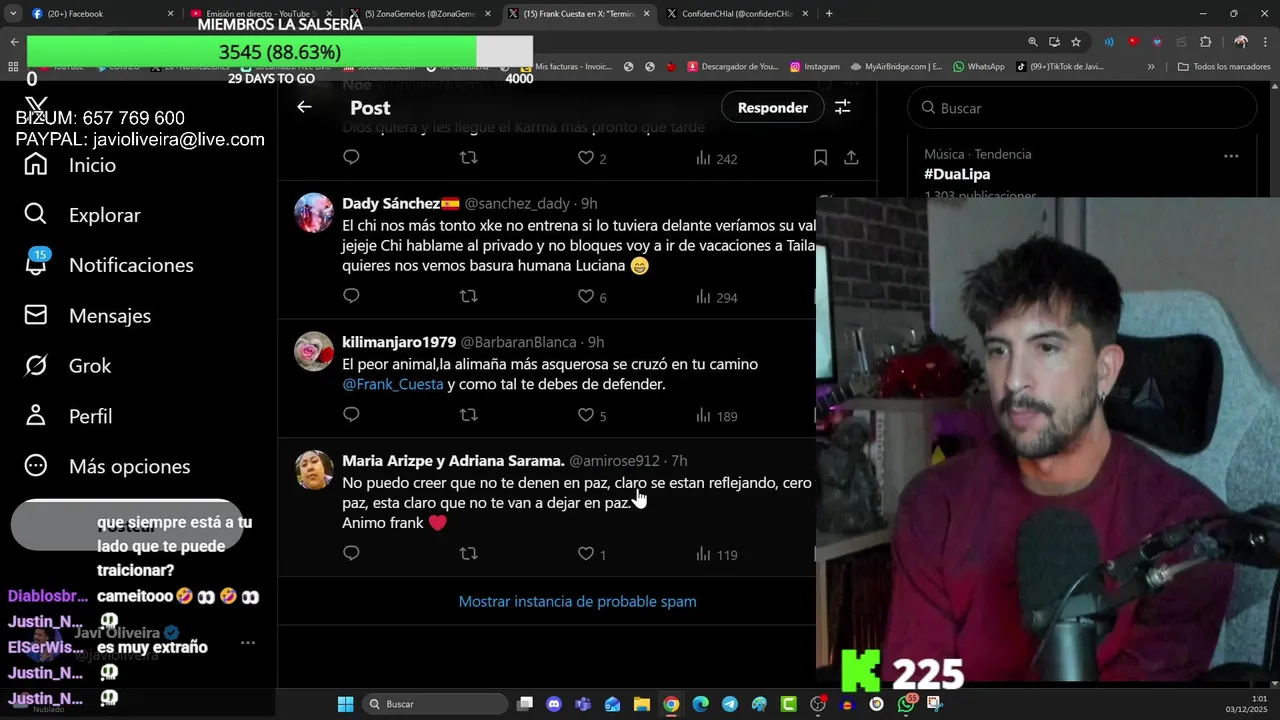Click the Chrome zoom magnifier in the address bar
The image size is (1280, 720).
1033,42
